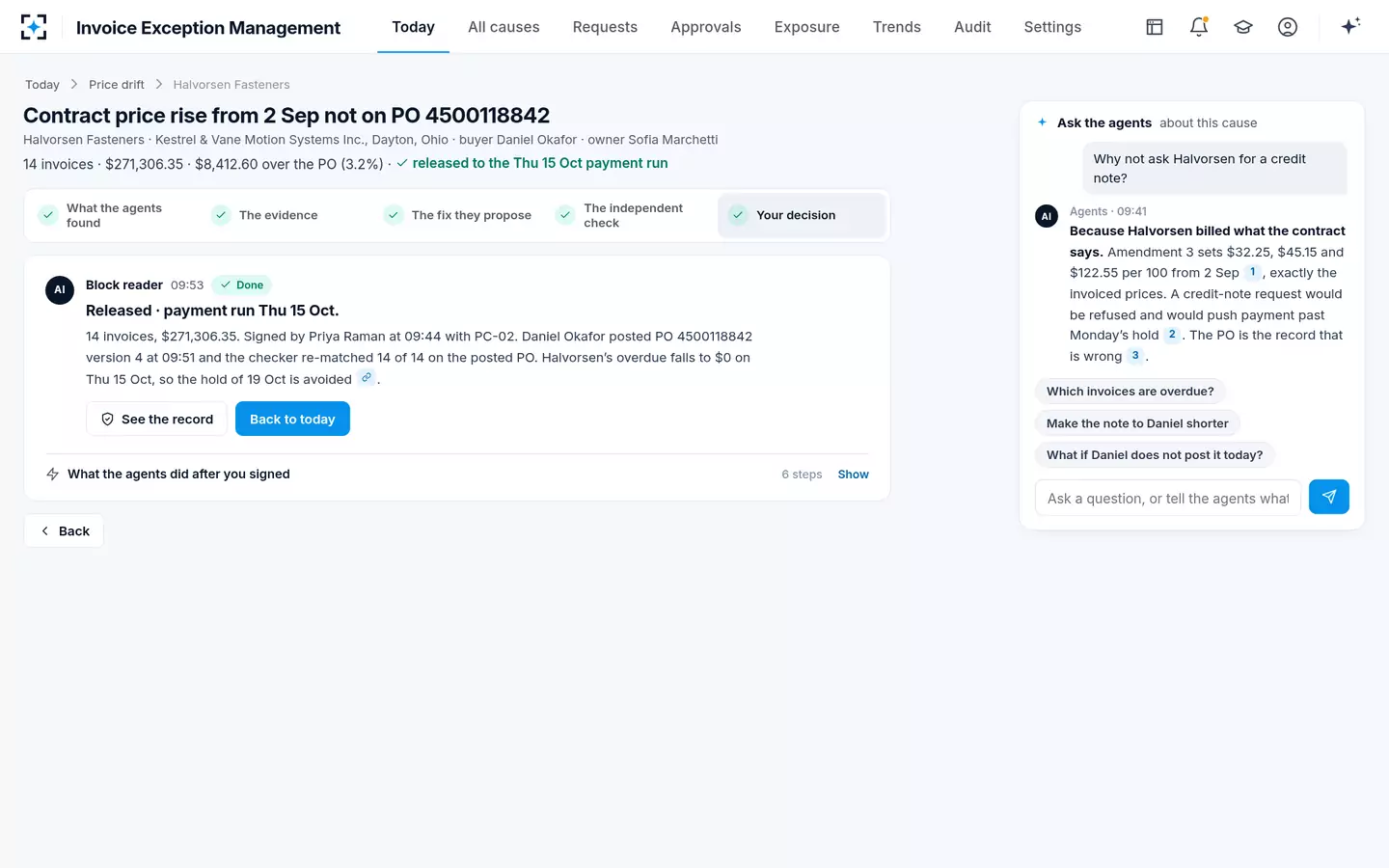Switch to the Today tab
This screenshot has height=868, width=1389.
(413, 27)
